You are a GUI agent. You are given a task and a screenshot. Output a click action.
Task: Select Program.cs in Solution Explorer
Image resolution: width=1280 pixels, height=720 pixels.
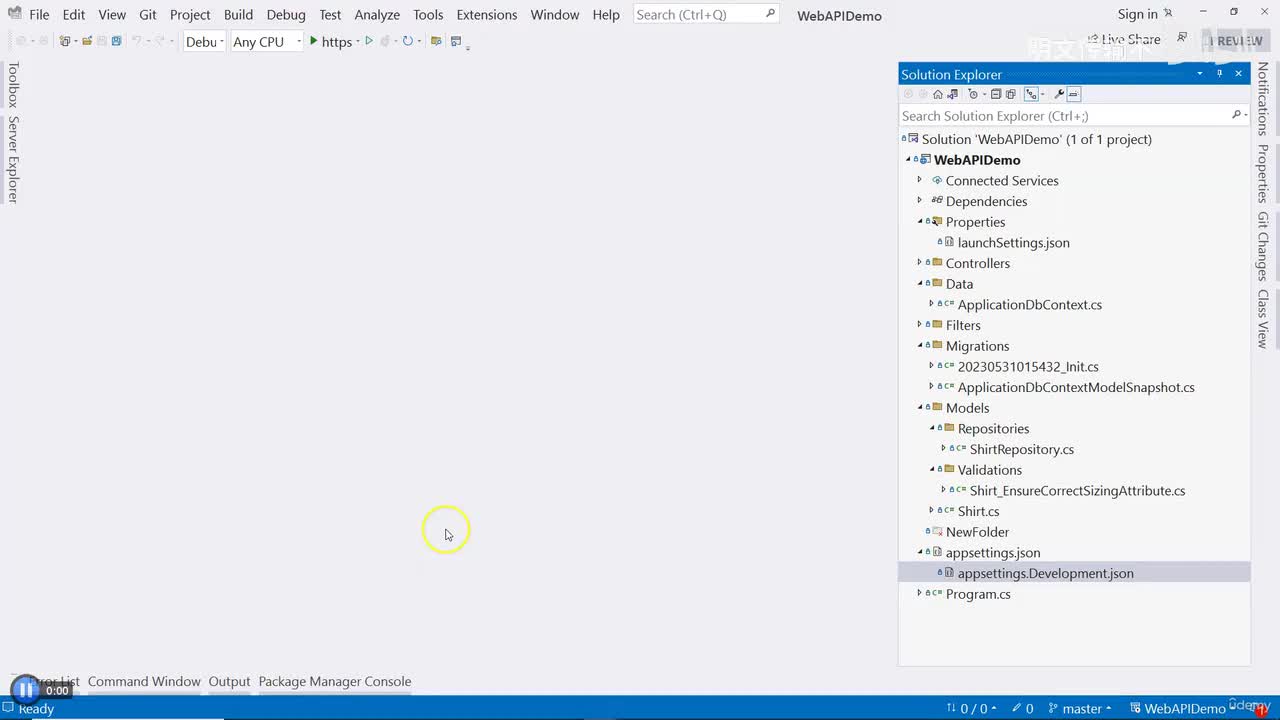click(x=978, y=594)
